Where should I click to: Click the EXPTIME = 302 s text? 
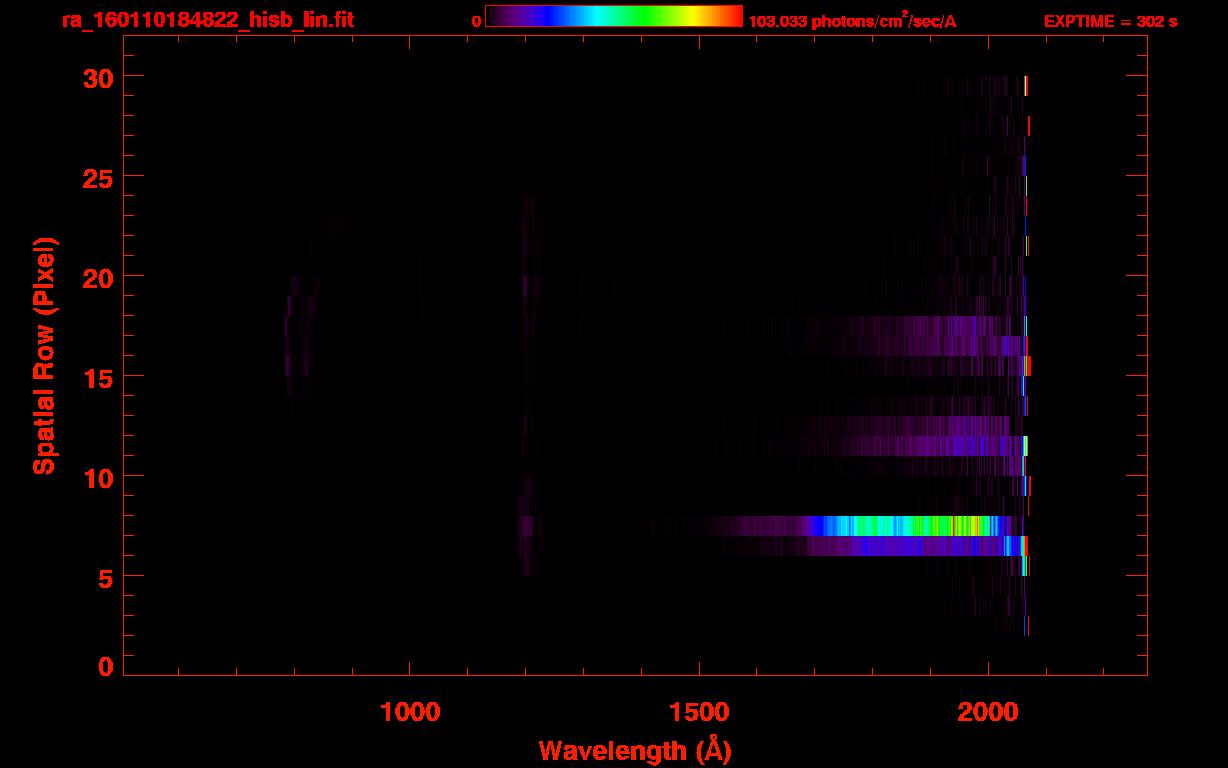click(1110, 22)
